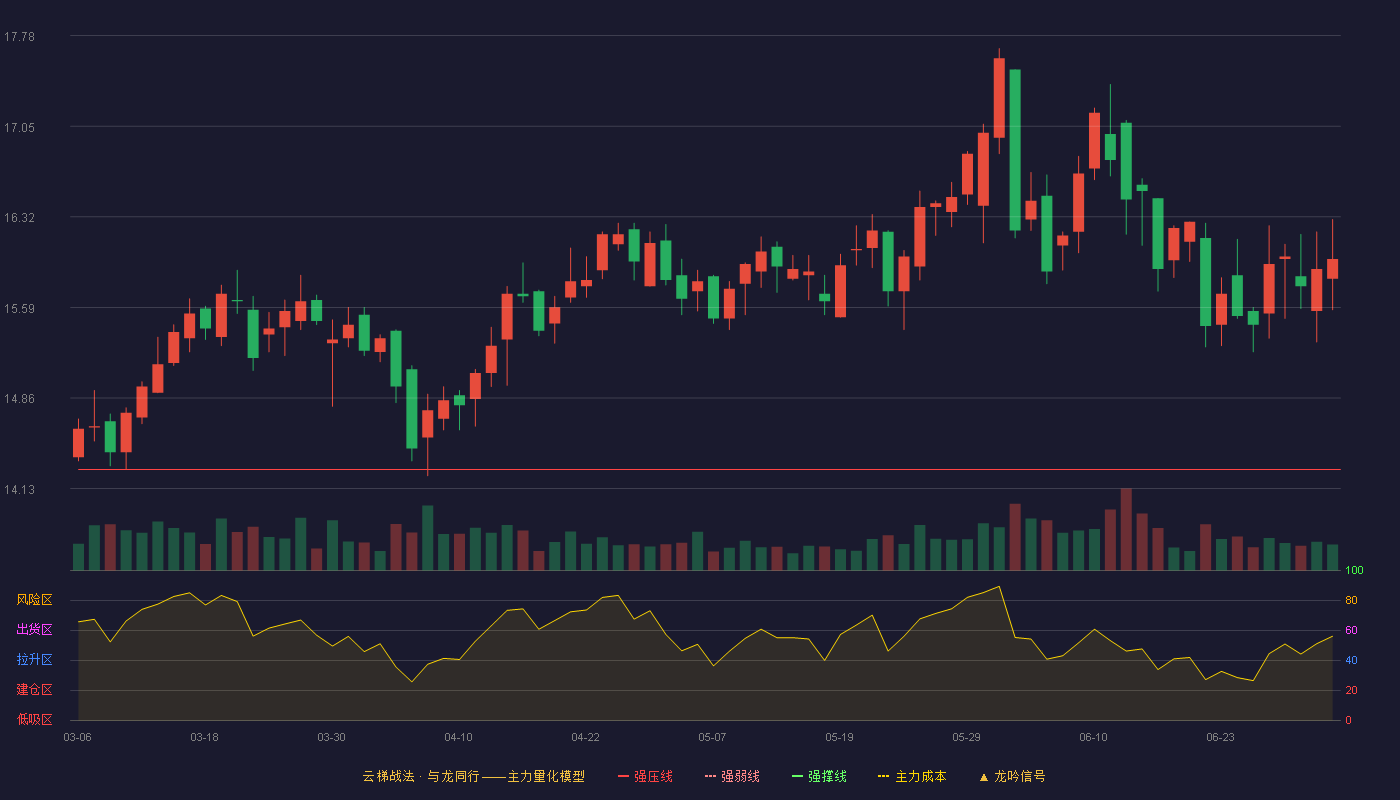
Task: Click the 风险区 zone label
Action: [34, 600]
